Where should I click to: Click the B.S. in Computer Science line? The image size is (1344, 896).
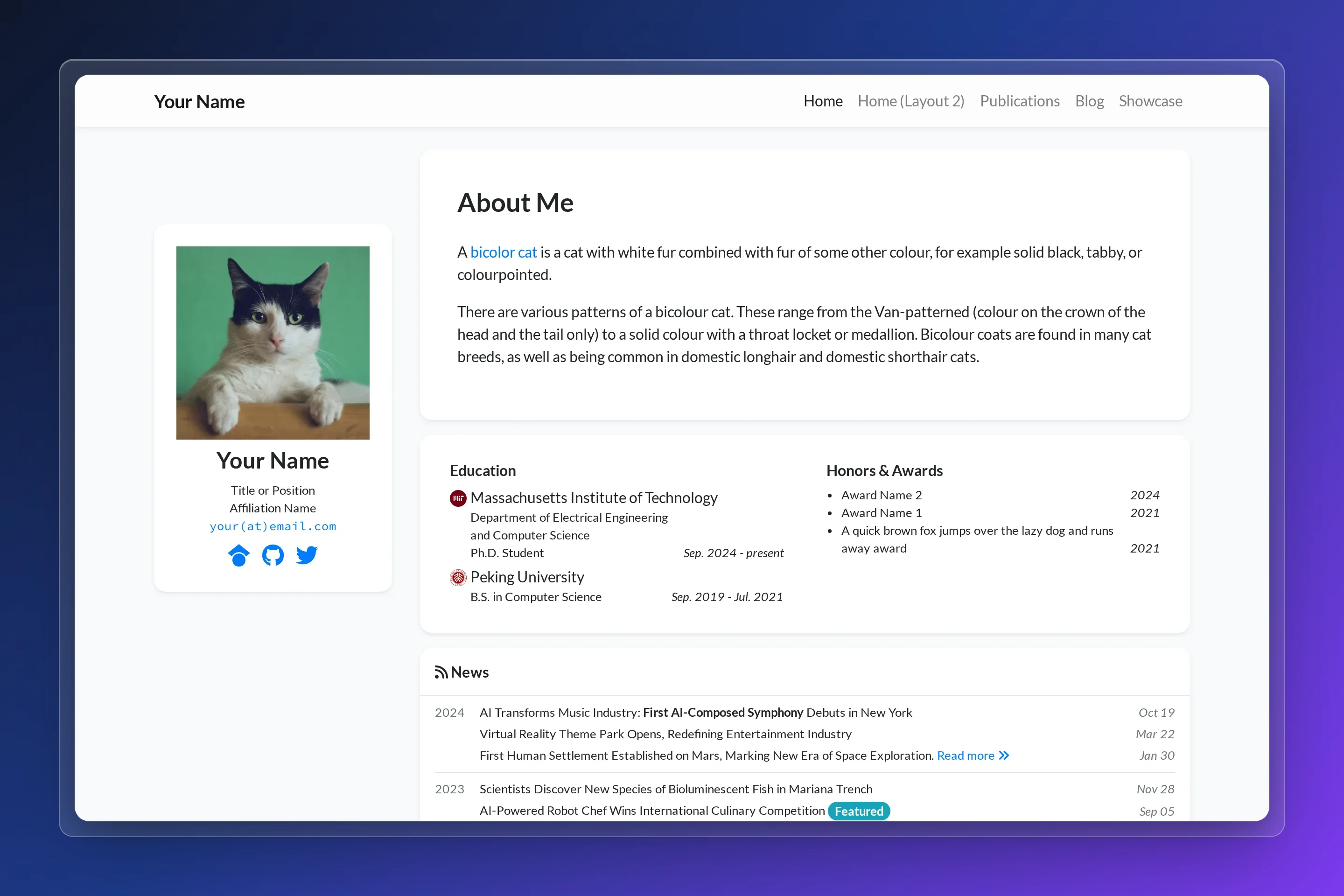[x=535, y=596]
